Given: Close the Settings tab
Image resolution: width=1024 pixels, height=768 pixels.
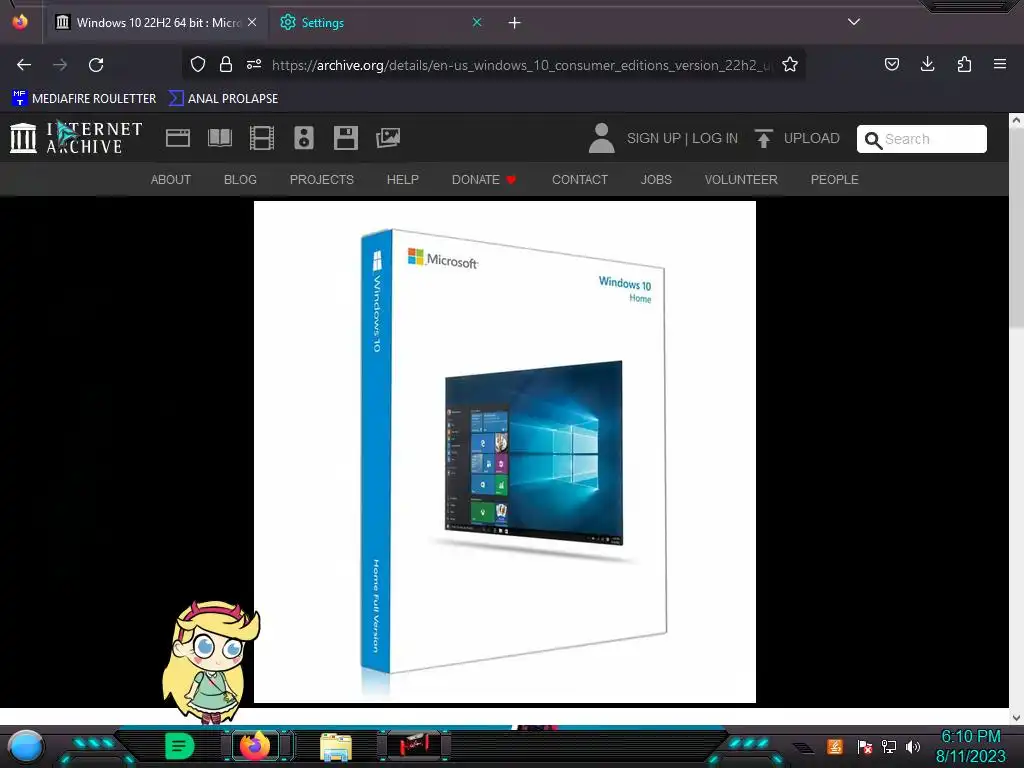Looking at the screenshot, I should (x=477, y=22).
